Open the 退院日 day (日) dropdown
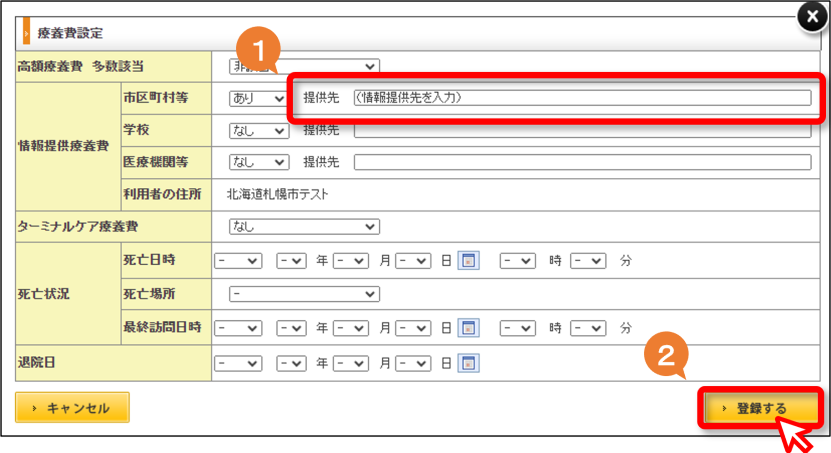The height and width of the screenshot is (453, 831). (413, 363)
